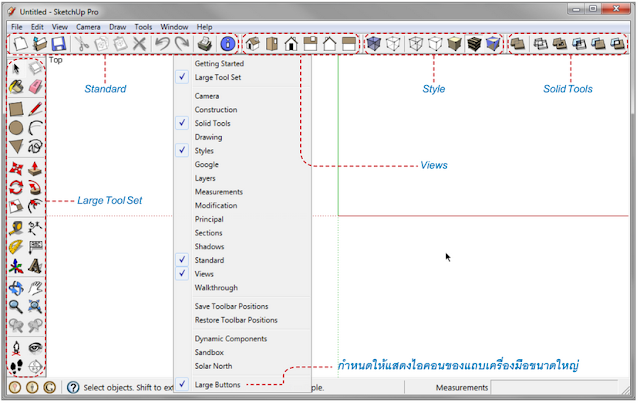Screen dimensions: 640x403
Task: Select the Paint Bucket tool
Action: tap(16, 87)
